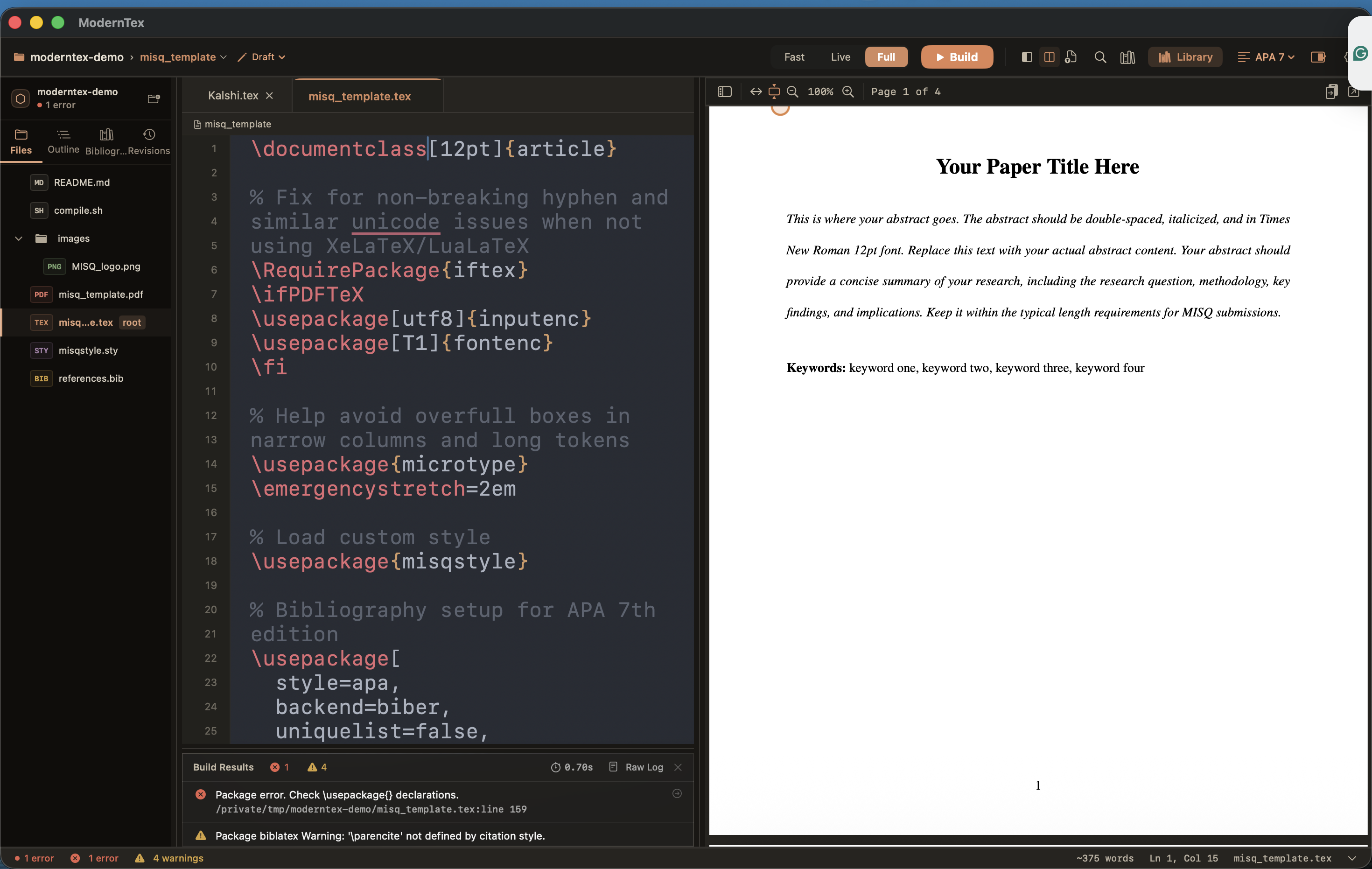Image resolution: width=1372 pixels, height=869 pixels.
Task: Close the Build Results panel
Action: (678, 767)
